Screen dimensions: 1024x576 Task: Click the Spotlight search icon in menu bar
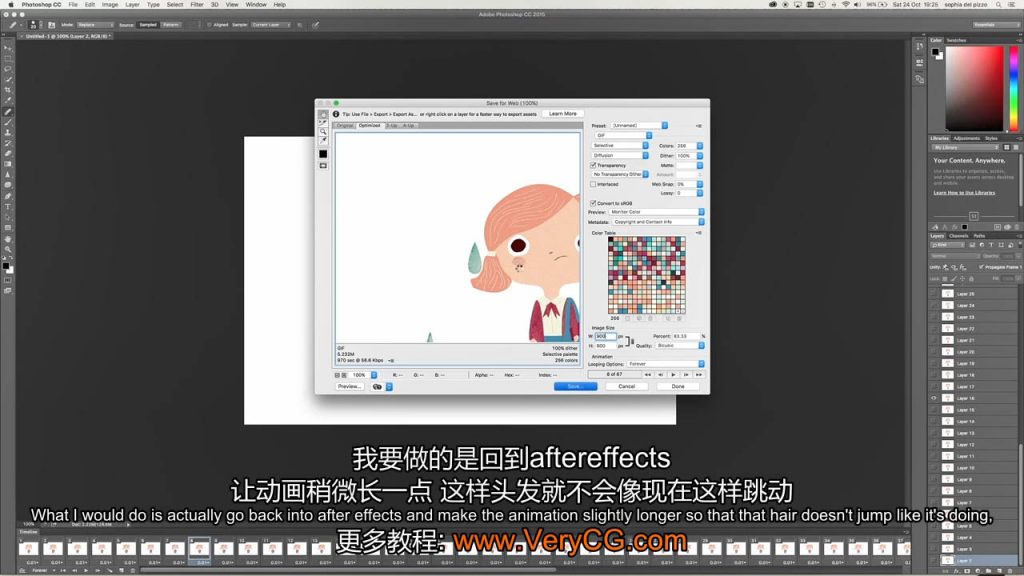click(x=999, y=5)
